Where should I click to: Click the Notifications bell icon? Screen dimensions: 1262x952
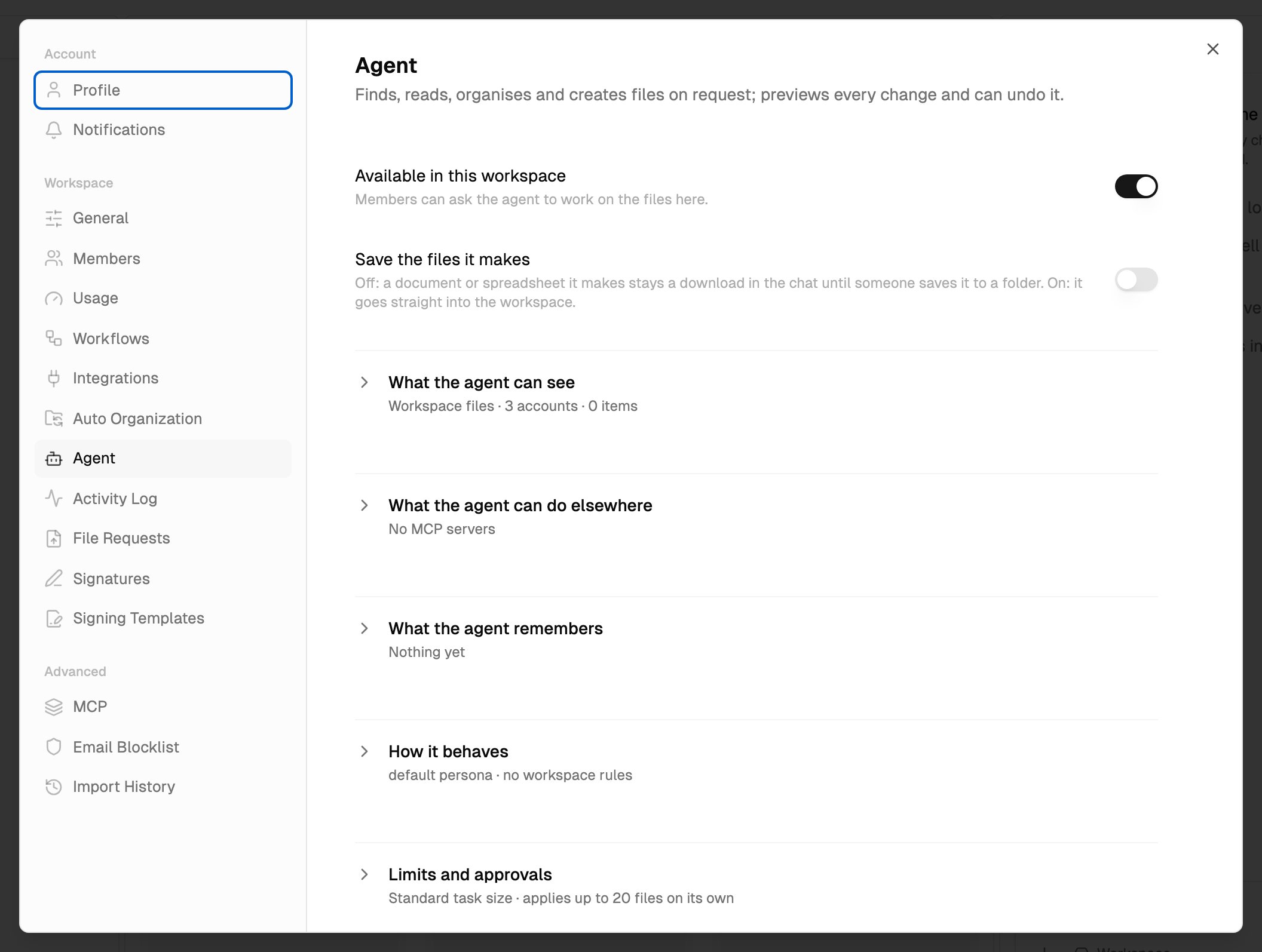(x=54, y=130)
